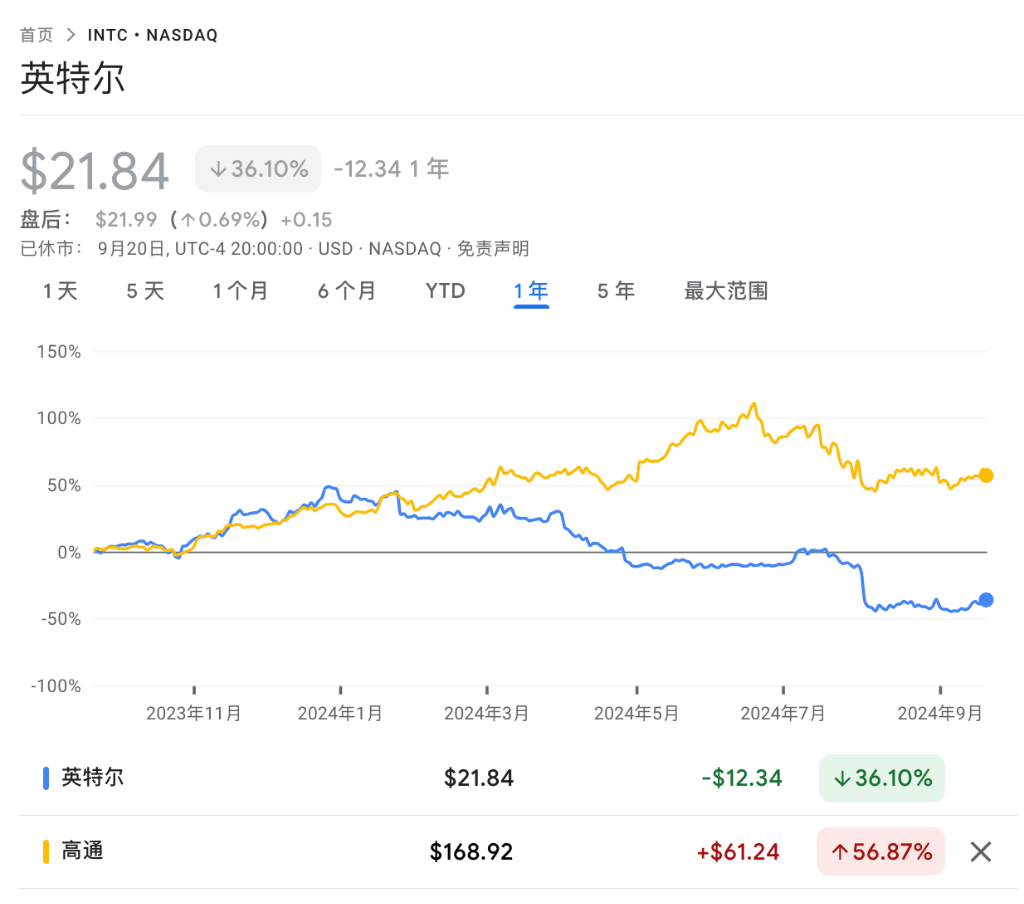Click the 2024年5月 axis label
Image resolution: width=1024 pixels, height=904 pixels.
pos(636,713)
